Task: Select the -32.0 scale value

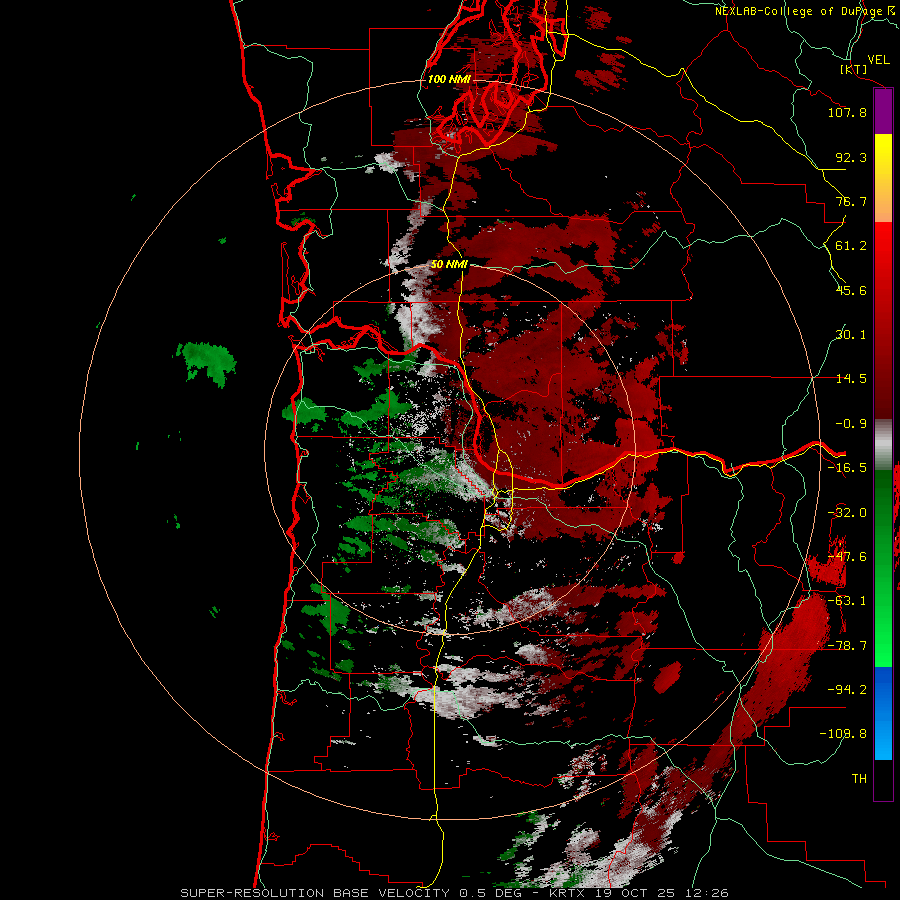Action: click(x=847, y=513)
